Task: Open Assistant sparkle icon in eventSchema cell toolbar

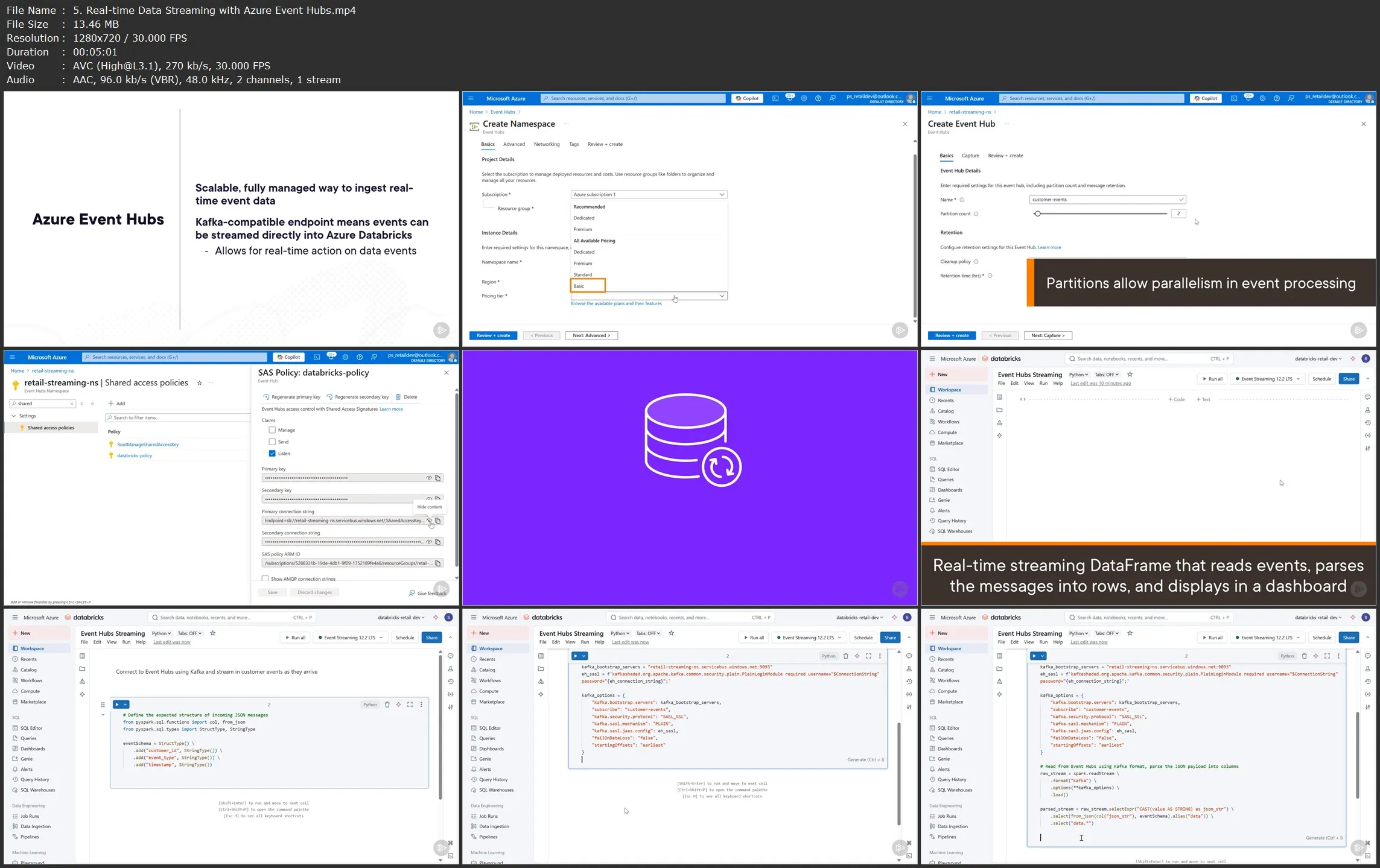Action: point(398,705)
